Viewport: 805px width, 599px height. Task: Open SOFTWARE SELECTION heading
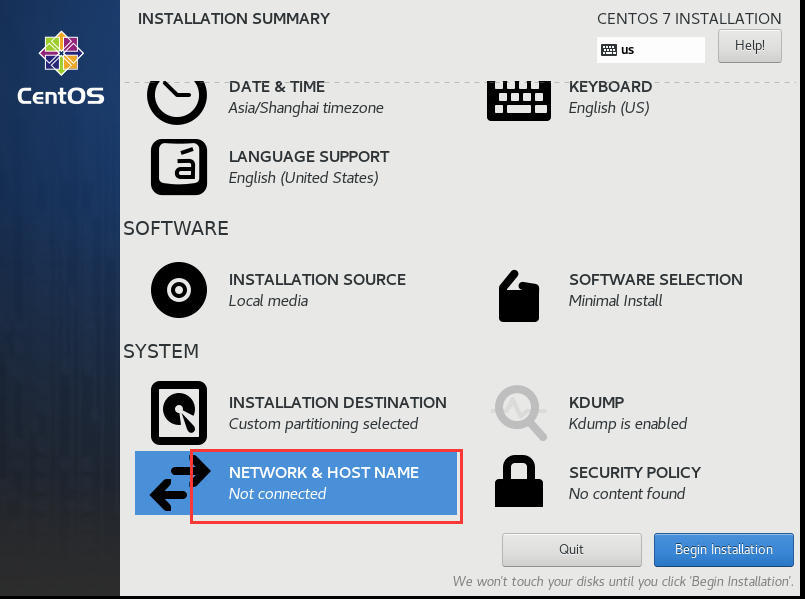[x=656, y=280]
